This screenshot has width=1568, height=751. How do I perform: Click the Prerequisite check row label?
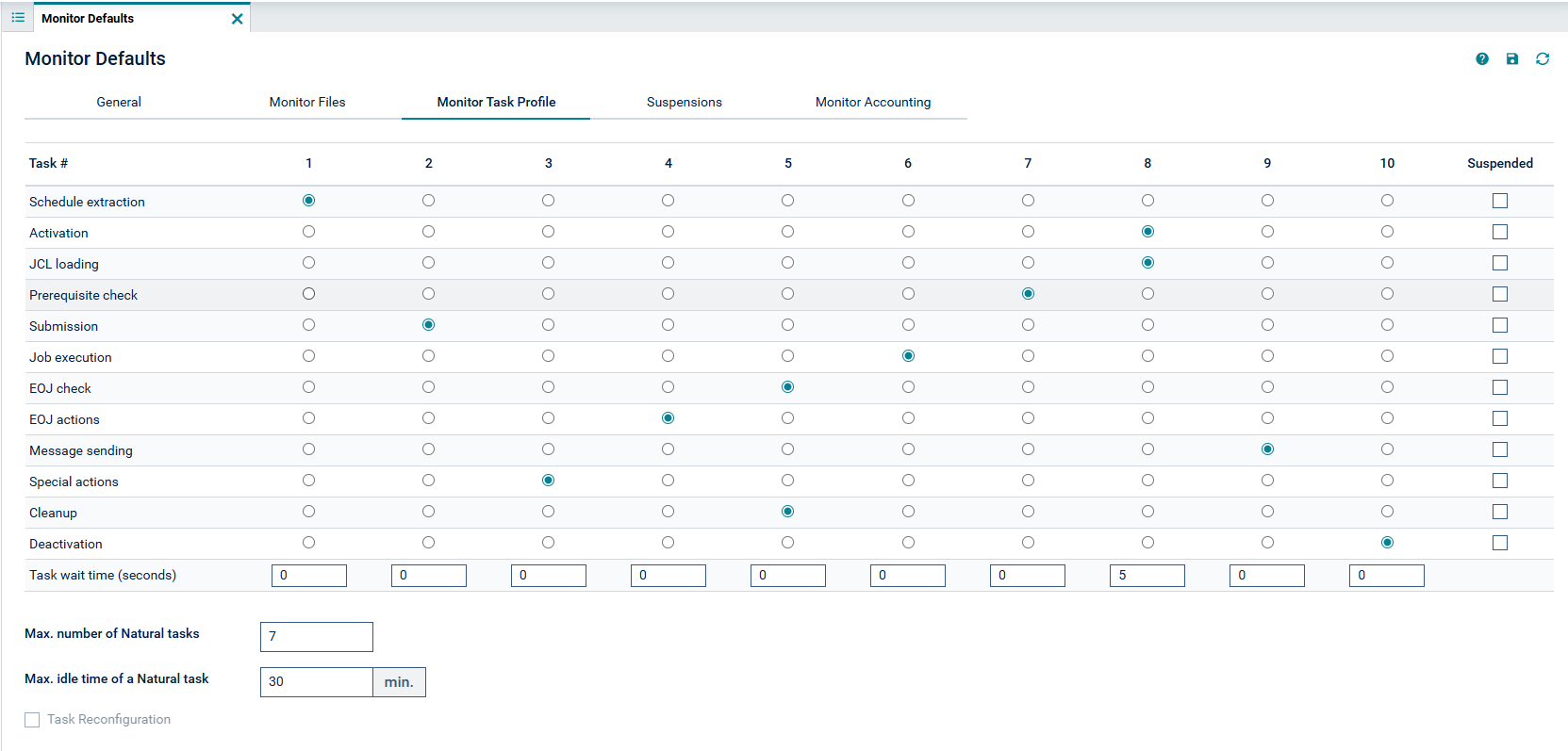tap(83, 295)
